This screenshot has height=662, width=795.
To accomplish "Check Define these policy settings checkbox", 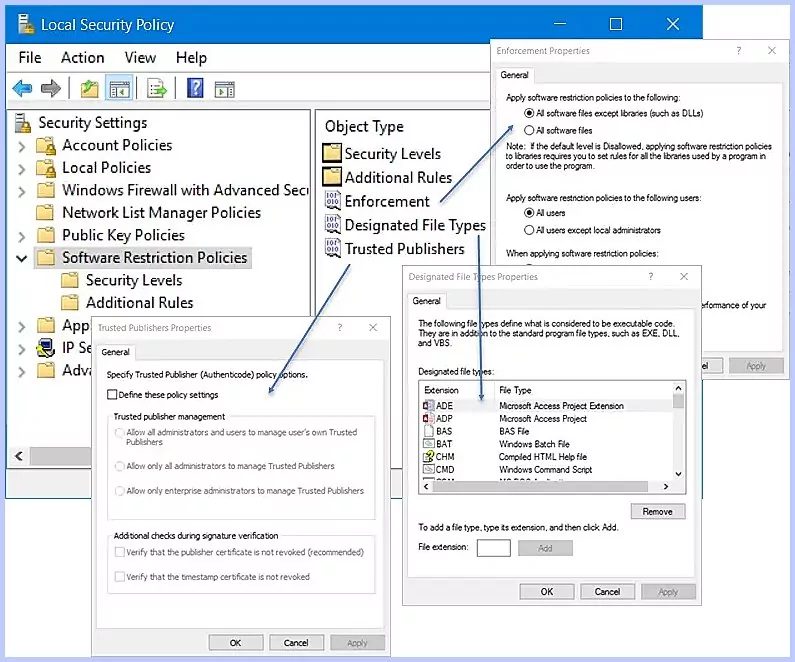I will click(x=112, y=394).
